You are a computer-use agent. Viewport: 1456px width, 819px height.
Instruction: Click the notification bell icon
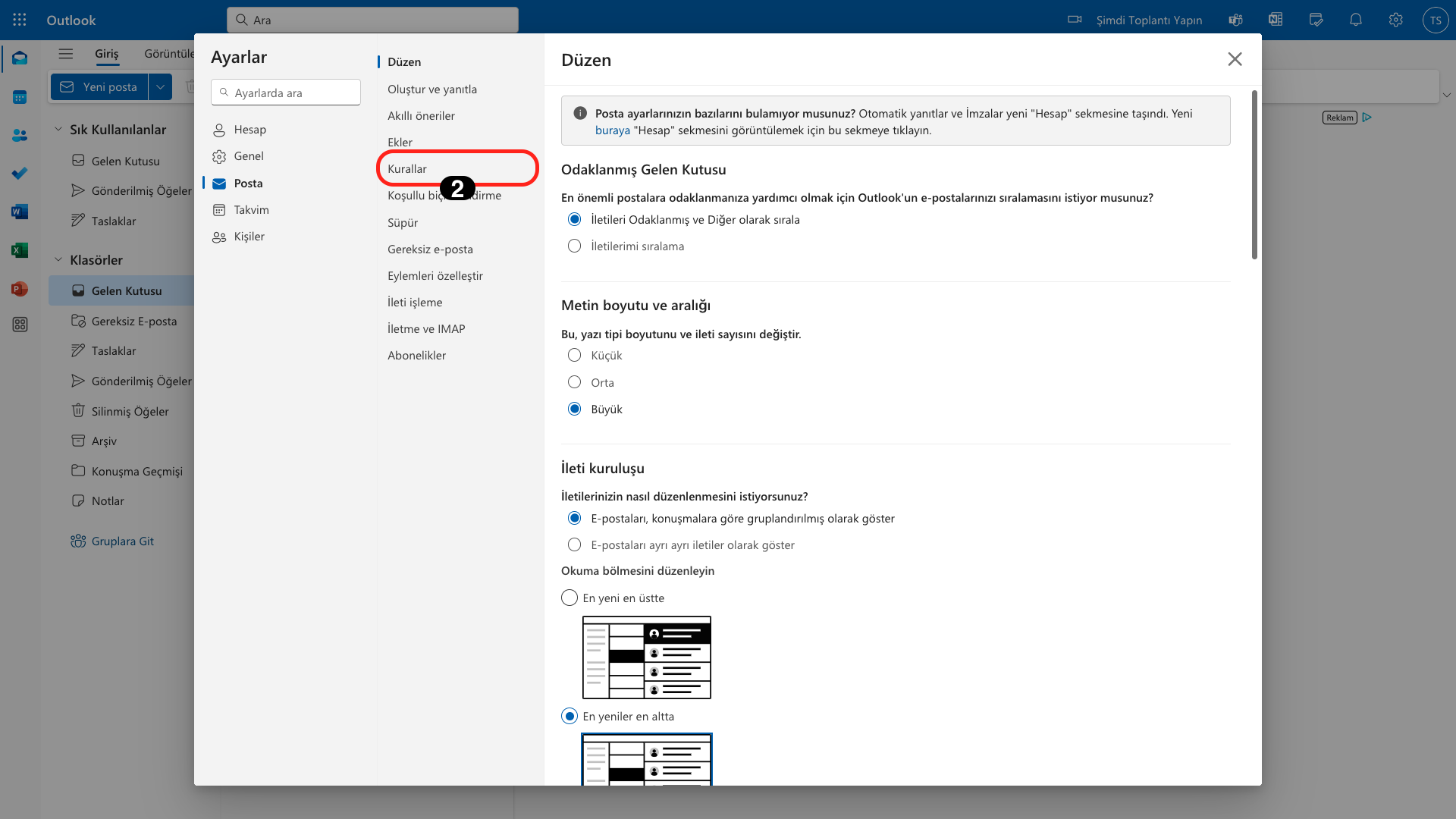(1356, 20)
